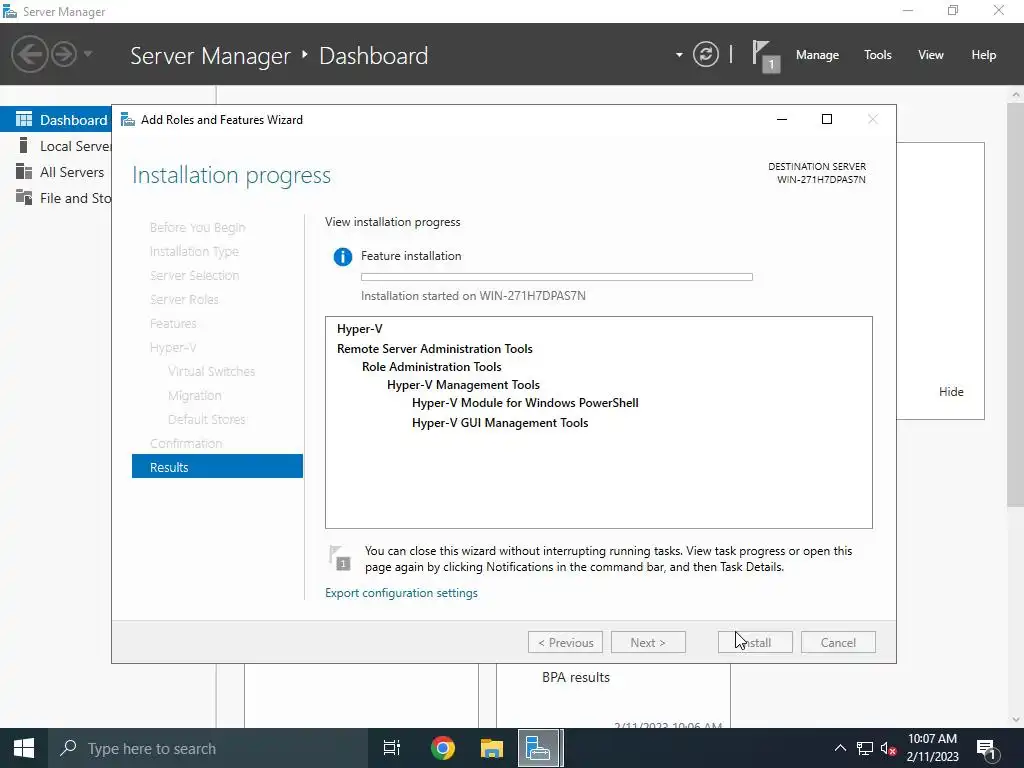The width and height of the screenshot is (1024, 768).
Task: Select Hyper-V GUI Management Tools entry
Action: click(500, 423)
